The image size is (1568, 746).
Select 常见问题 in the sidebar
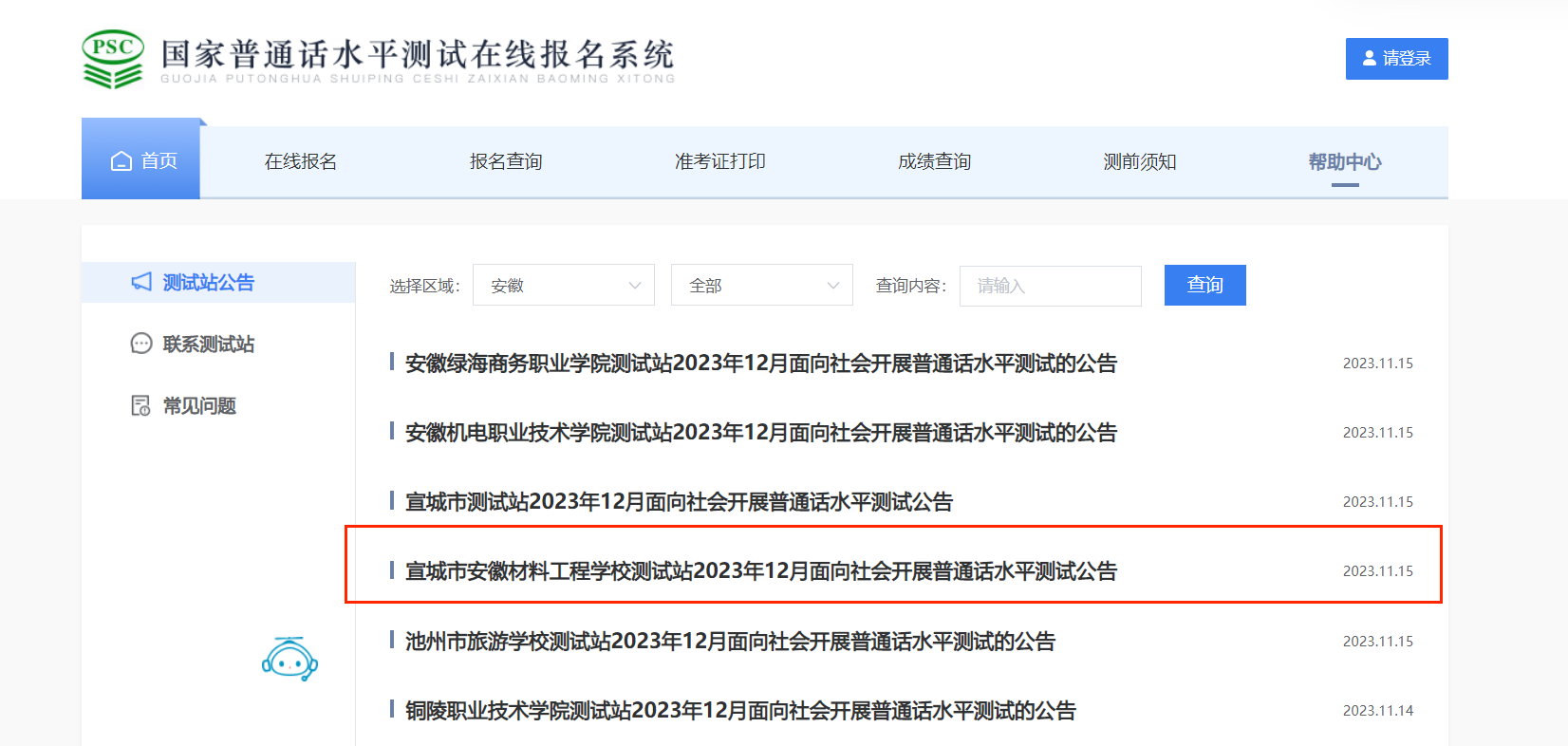point(199,406)
